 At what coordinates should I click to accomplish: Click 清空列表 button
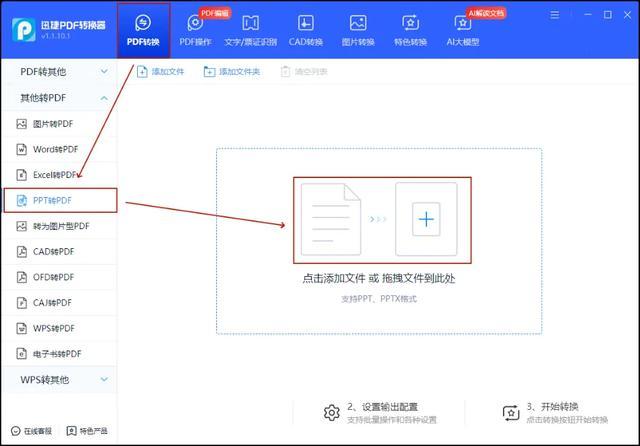(304, 72)
